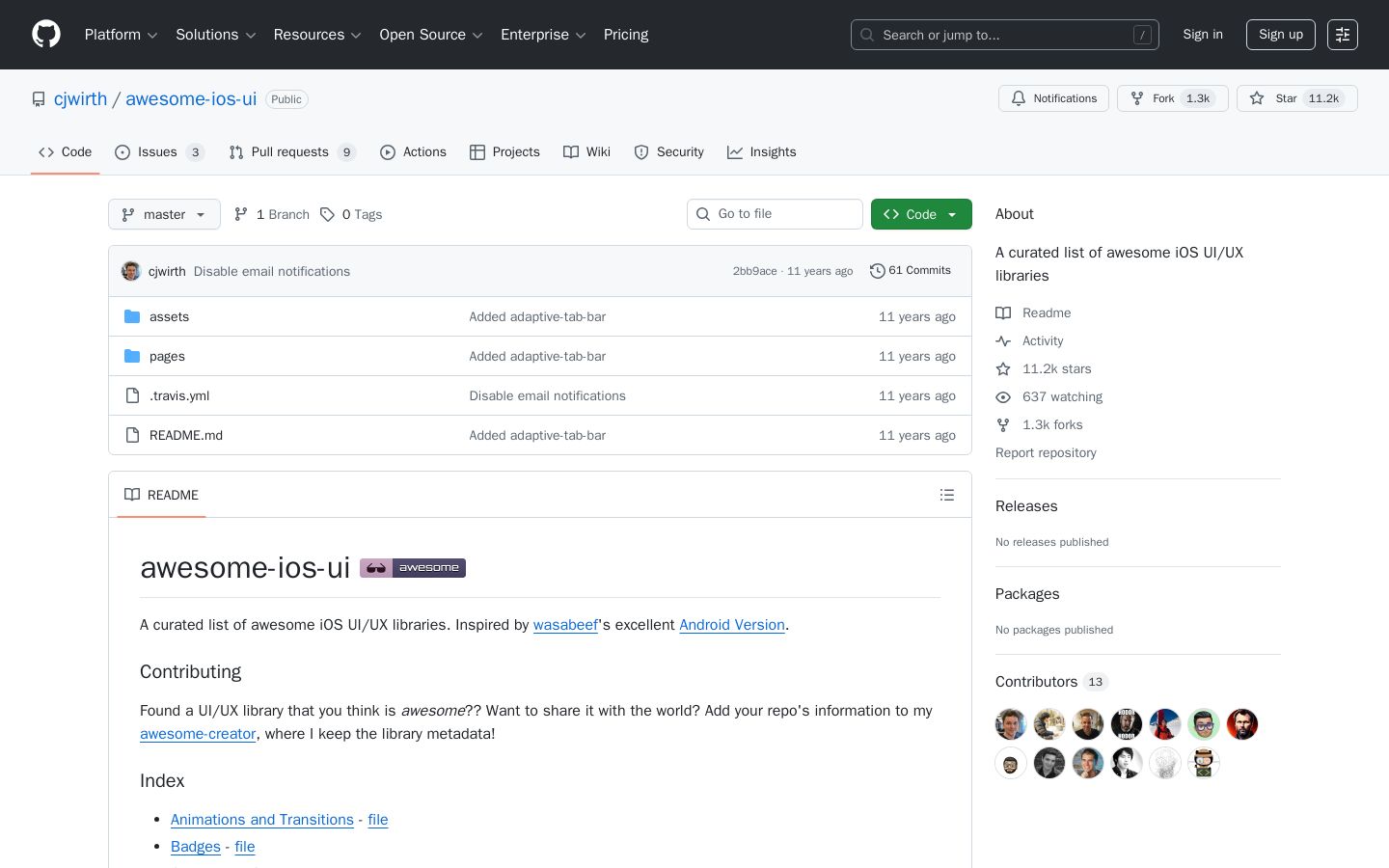The image size is (1389, 868).
Task: Focus the Search or jump to field
Action: [x=1005, y=35]
